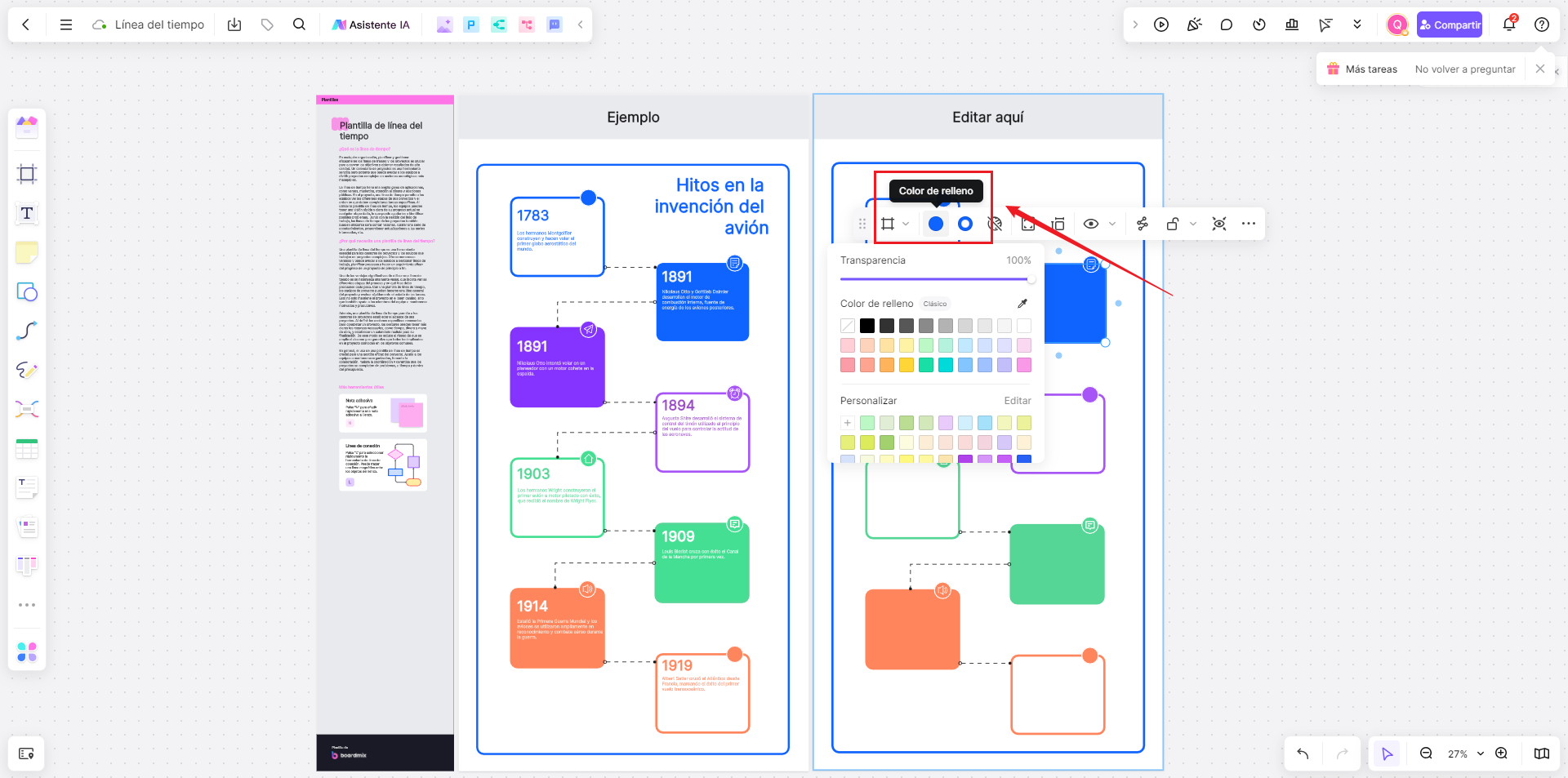
Task: Expand the frame type dropdown arrow
Action: point(906,224)
